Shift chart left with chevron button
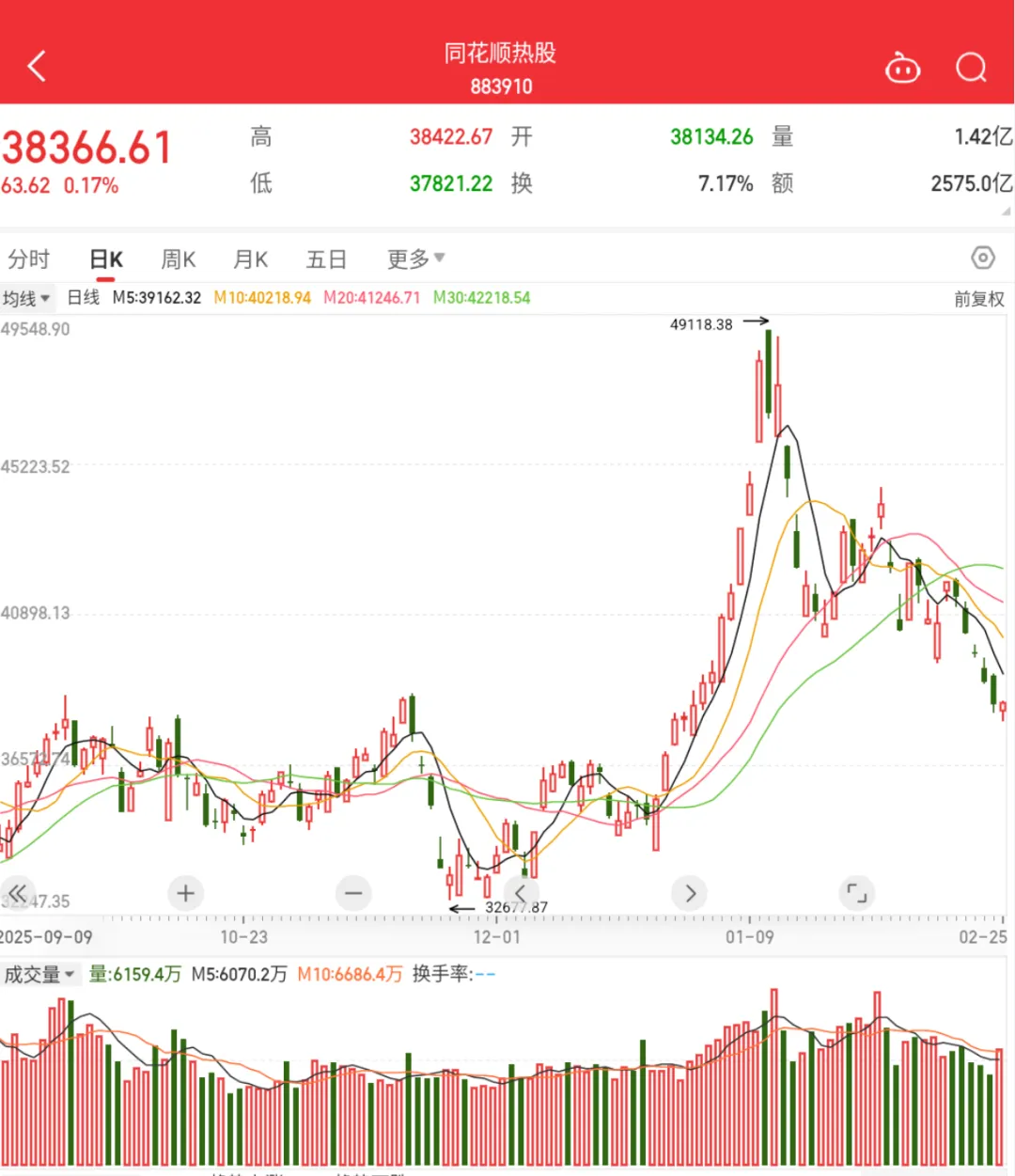Image resolution: width=1015 pixels, height=1176 pixels. (x=522, y=893)
